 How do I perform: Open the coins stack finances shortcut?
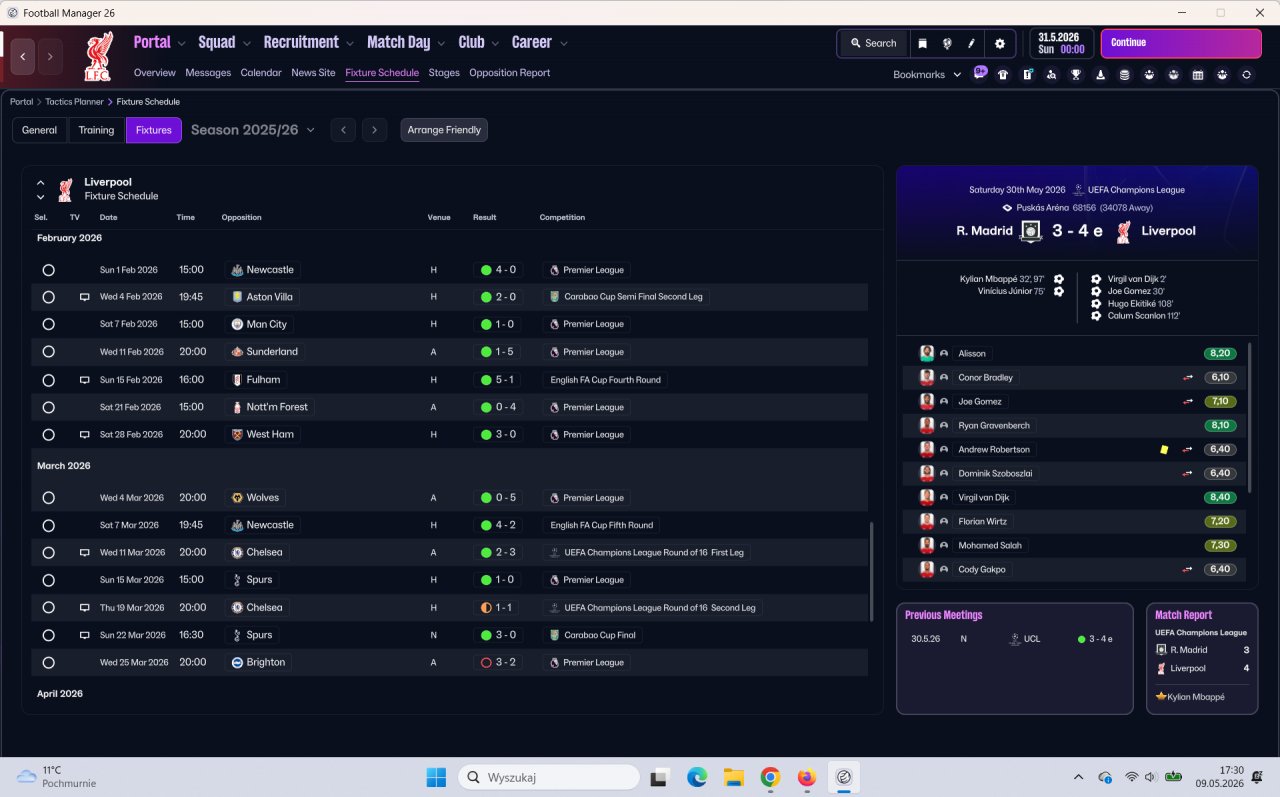[x=1125, y=74]
